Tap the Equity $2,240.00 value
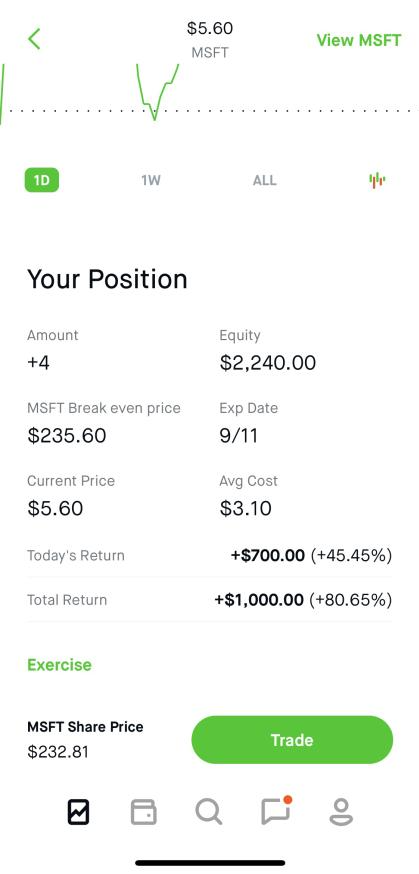419x874 pixels. point(267,363)
